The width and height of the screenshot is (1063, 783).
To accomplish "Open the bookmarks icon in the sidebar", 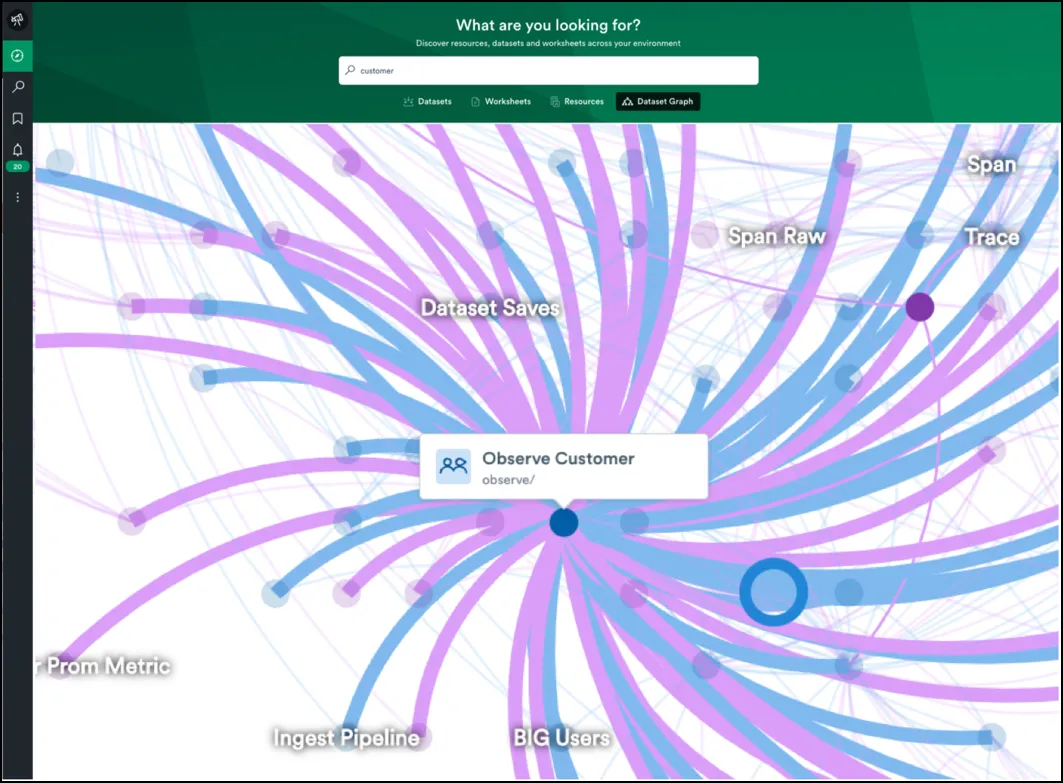I will click(x=18, y=119).
